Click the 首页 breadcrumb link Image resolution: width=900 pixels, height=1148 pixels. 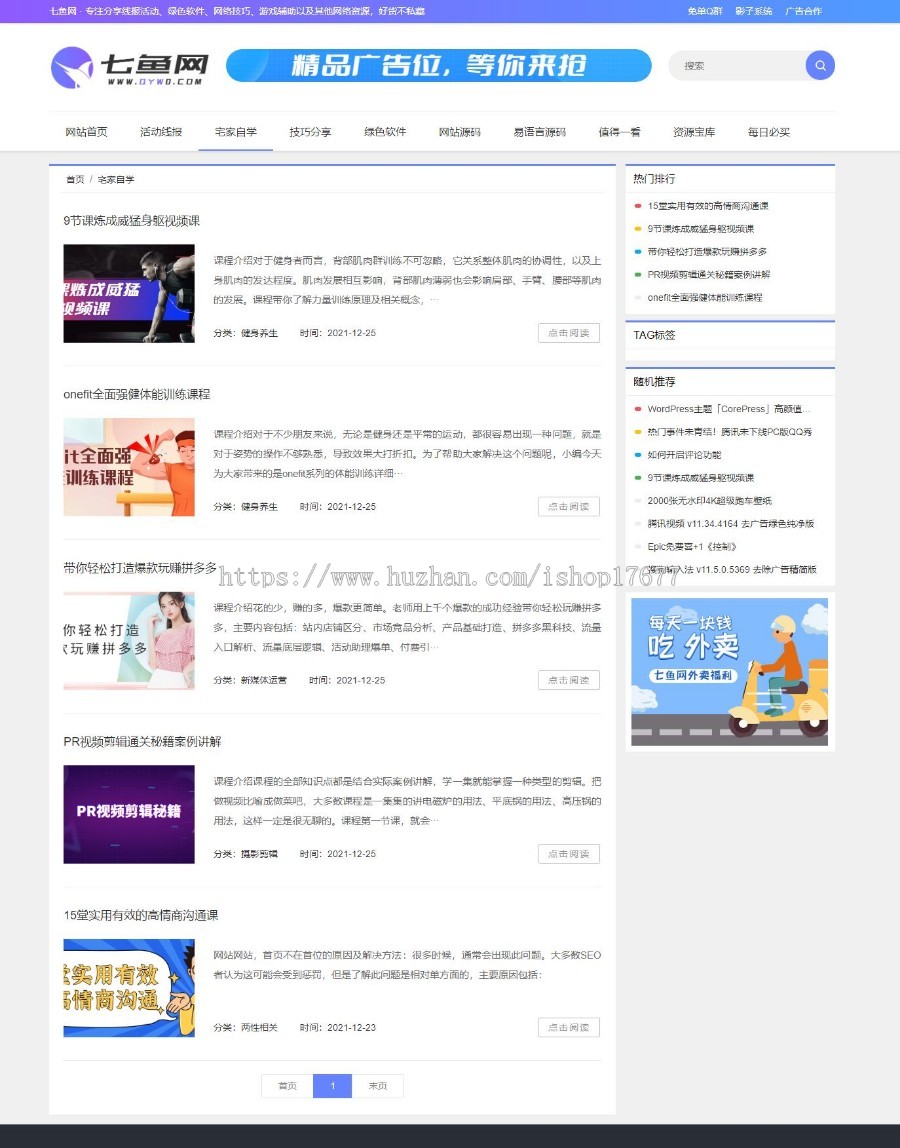(x=75, y=179)
